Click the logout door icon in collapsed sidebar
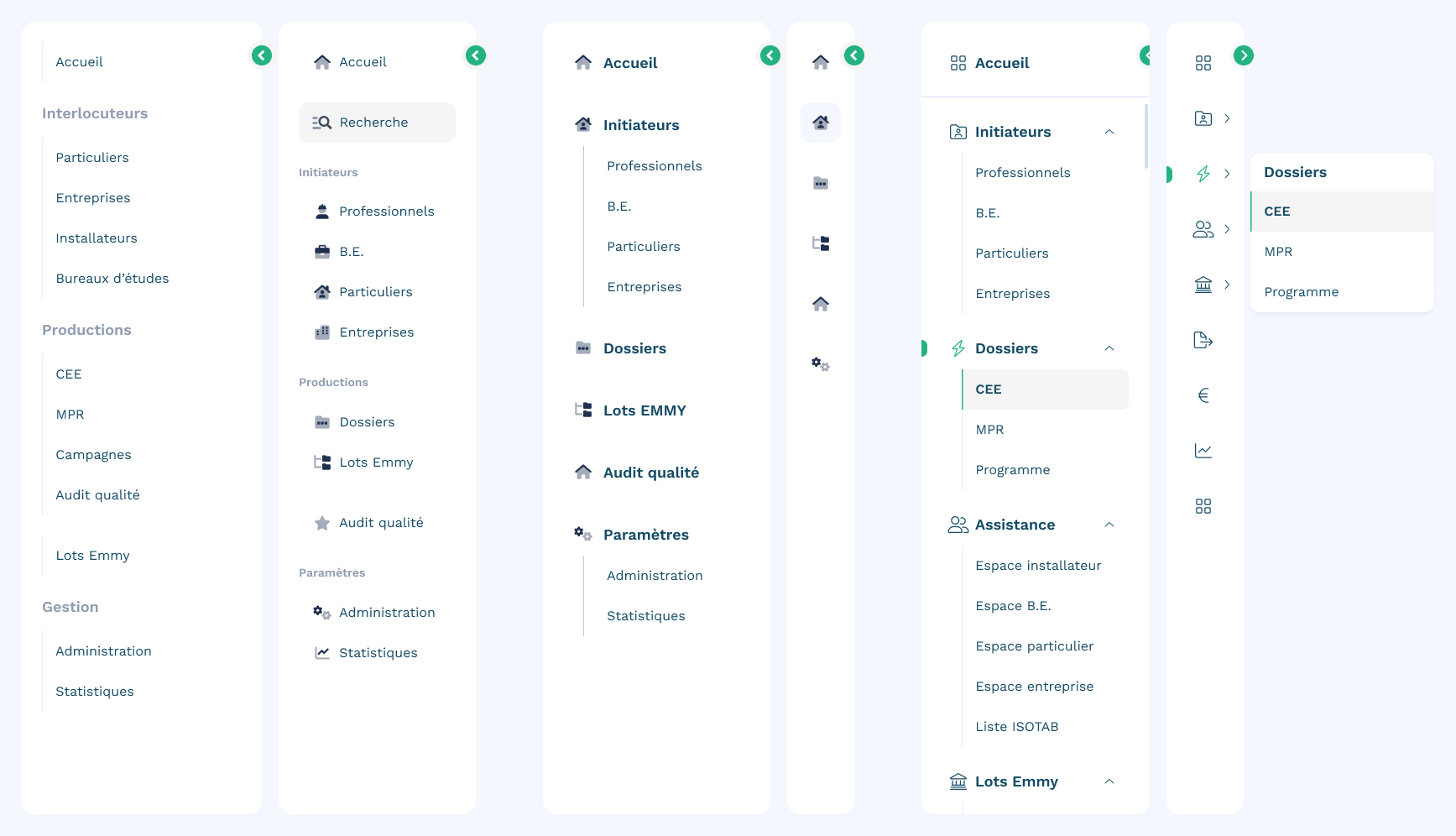This screenshot has width=1456, height=836. pyautogui.click(x=1203, y=340)
